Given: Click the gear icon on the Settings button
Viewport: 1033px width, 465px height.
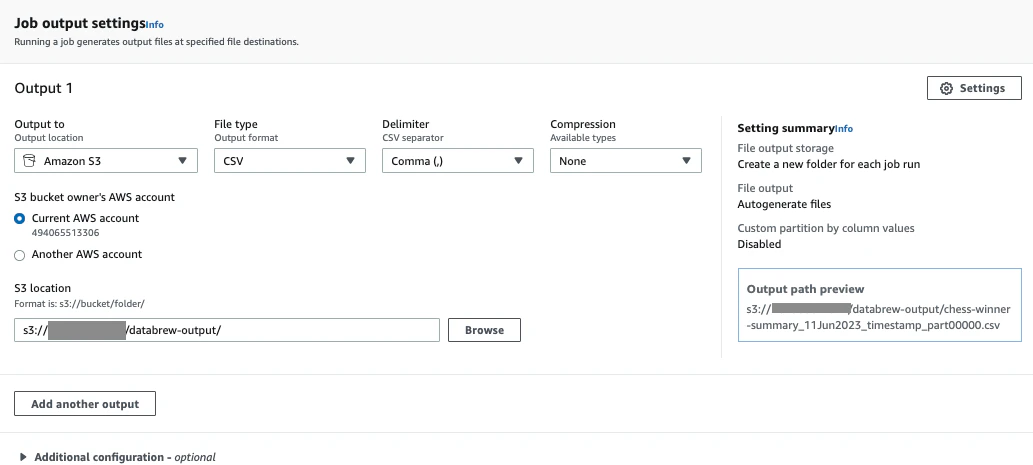Looking at the screenshot, I should (x=946, y=88).
